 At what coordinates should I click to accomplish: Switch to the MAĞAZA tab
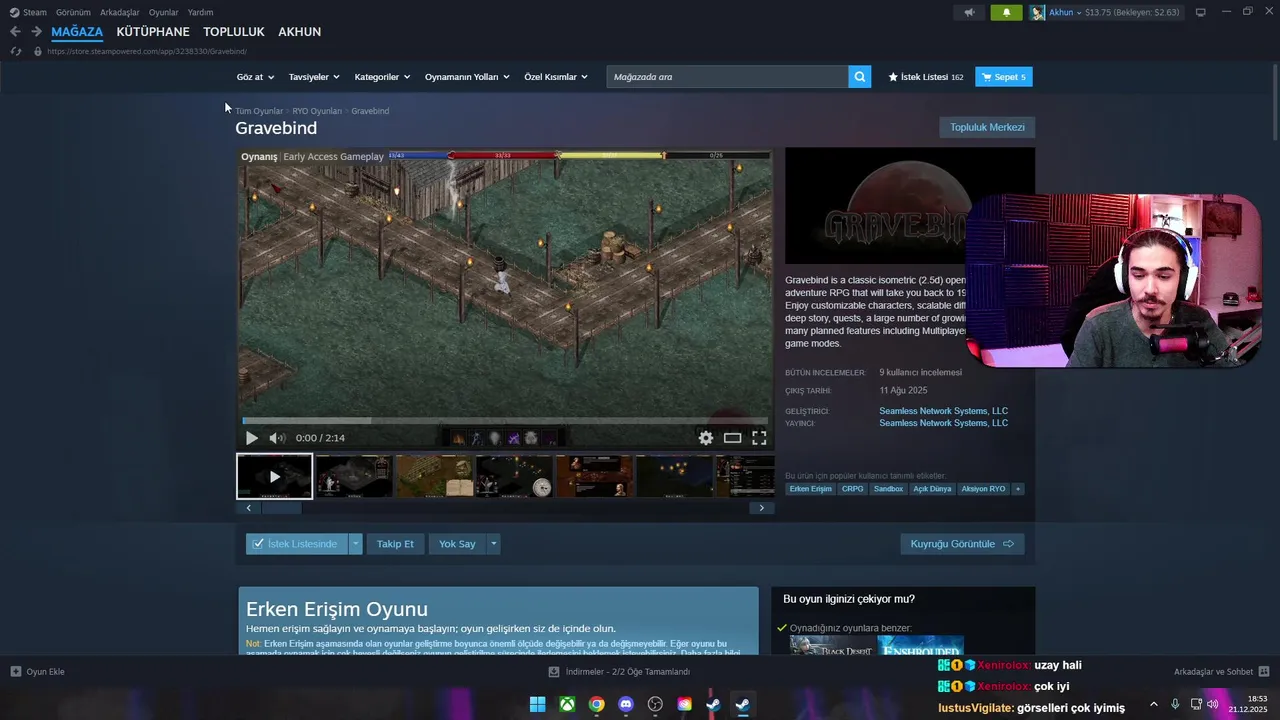pyautogui.click(x=77, y=32)
